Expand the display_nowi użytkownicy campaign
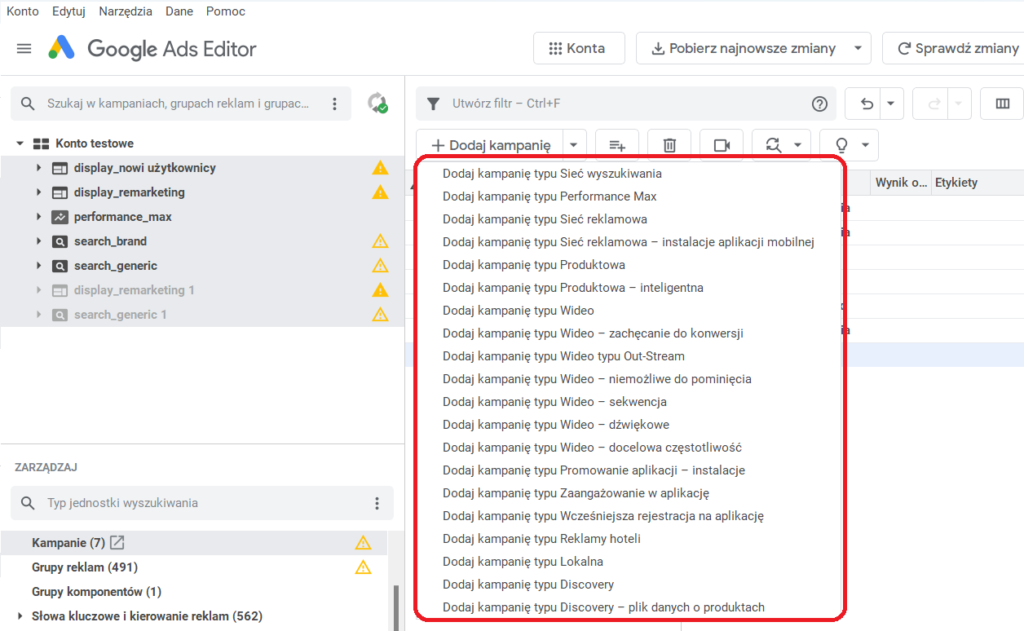Image resolution: width=1024 pixels, height=631 pixels. [x=39, y=168]
